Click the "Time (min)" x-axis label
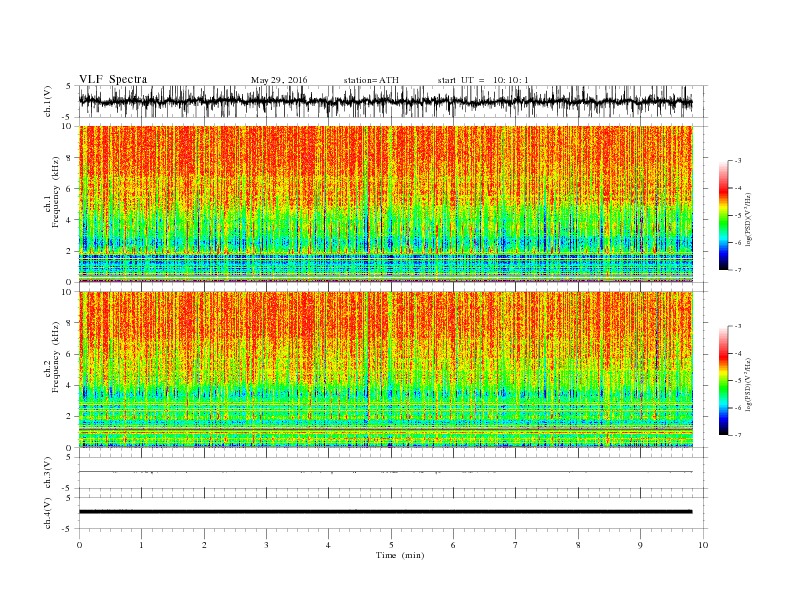The image size is (792, 612). [x=400, y=555]
